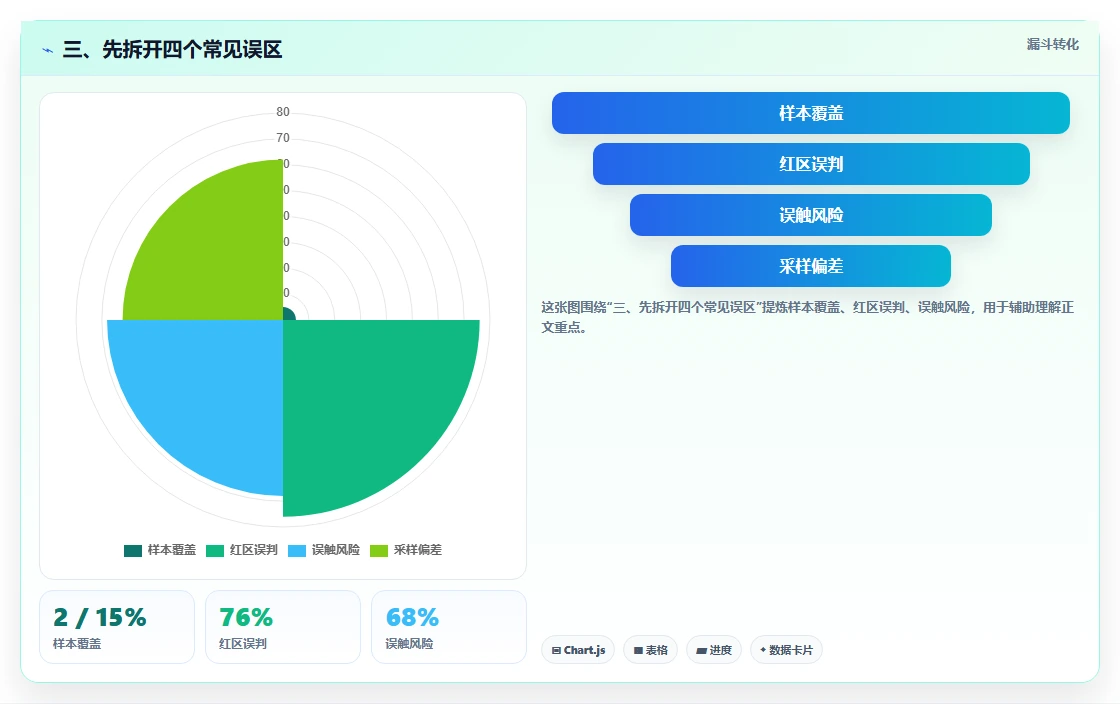Screen dimensions: 1120x704
Task: Click the 漏斗转化 label in the header
Action: 1052,44
